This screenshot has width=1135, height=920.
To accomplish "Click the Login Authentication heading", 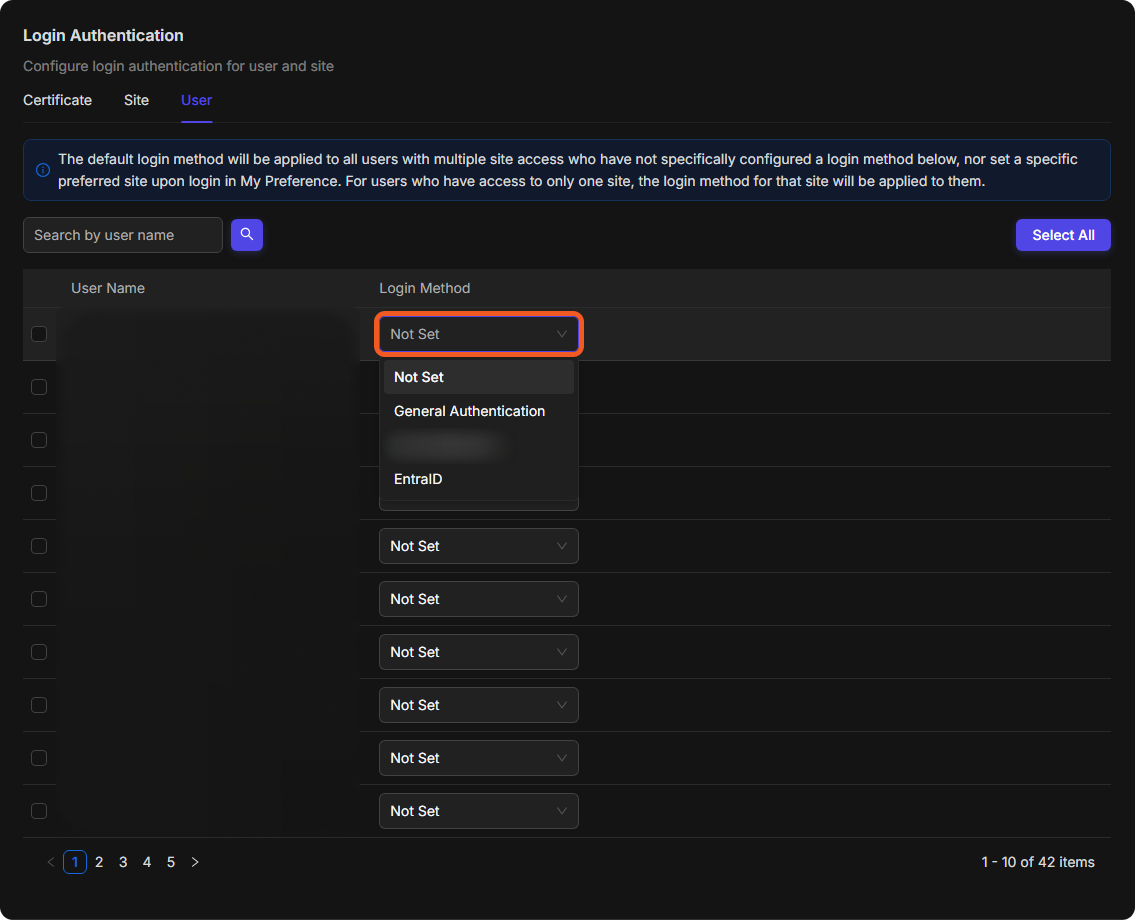I will (104, 35).
